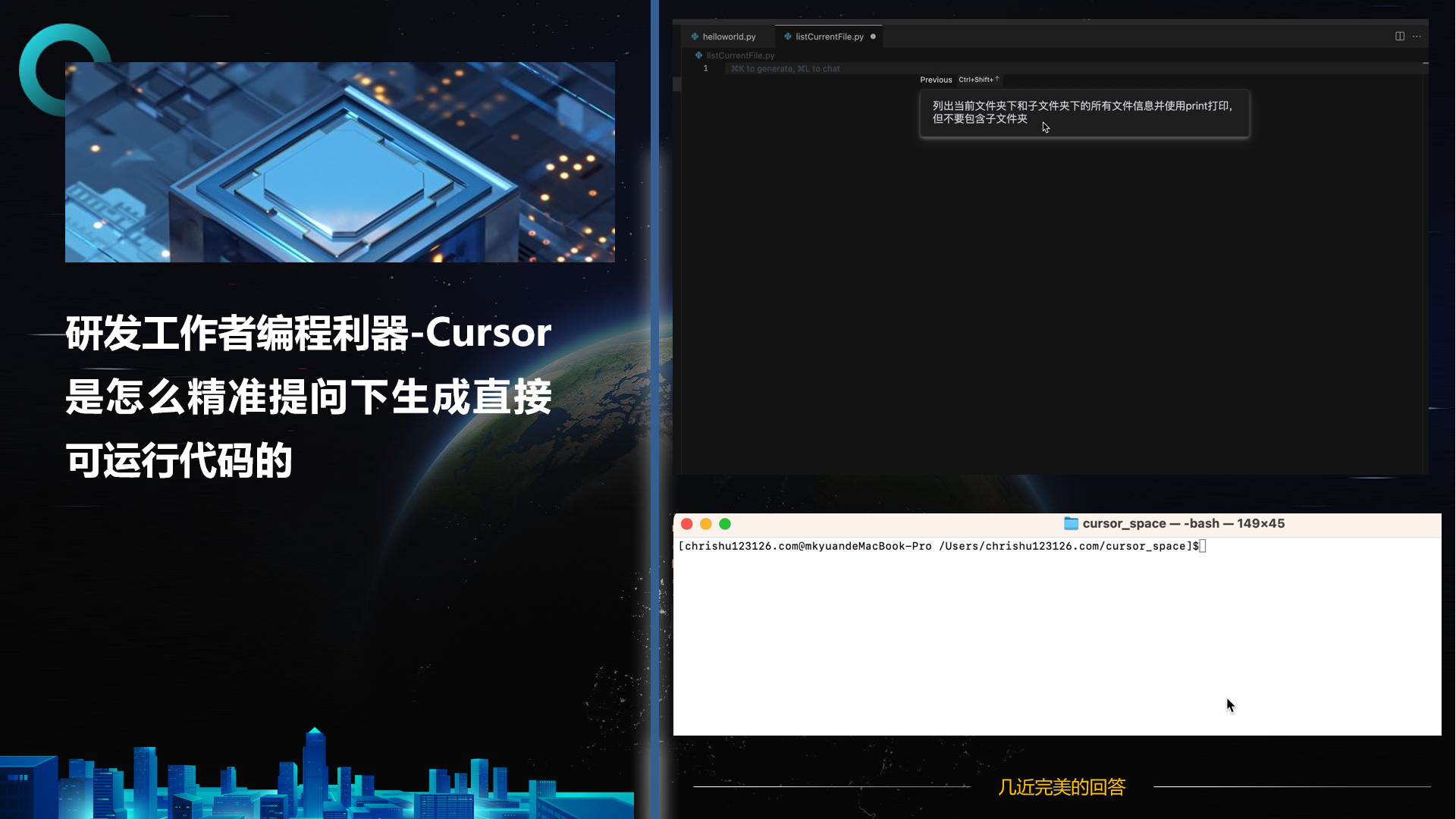Viewport: 1456px width, 819px height.
Task: Select the listCurrentFile.py tab
Action: click(x=829, y=36)
